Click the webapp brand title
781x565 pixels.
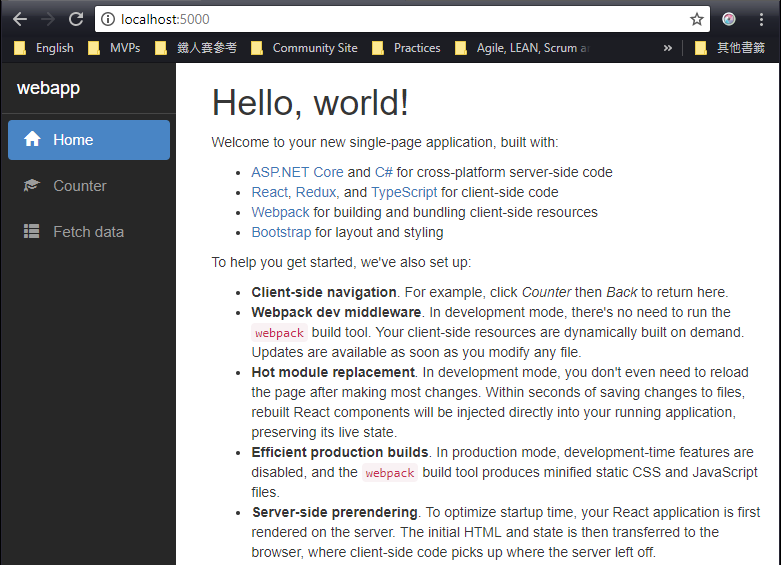coord(48,89)
